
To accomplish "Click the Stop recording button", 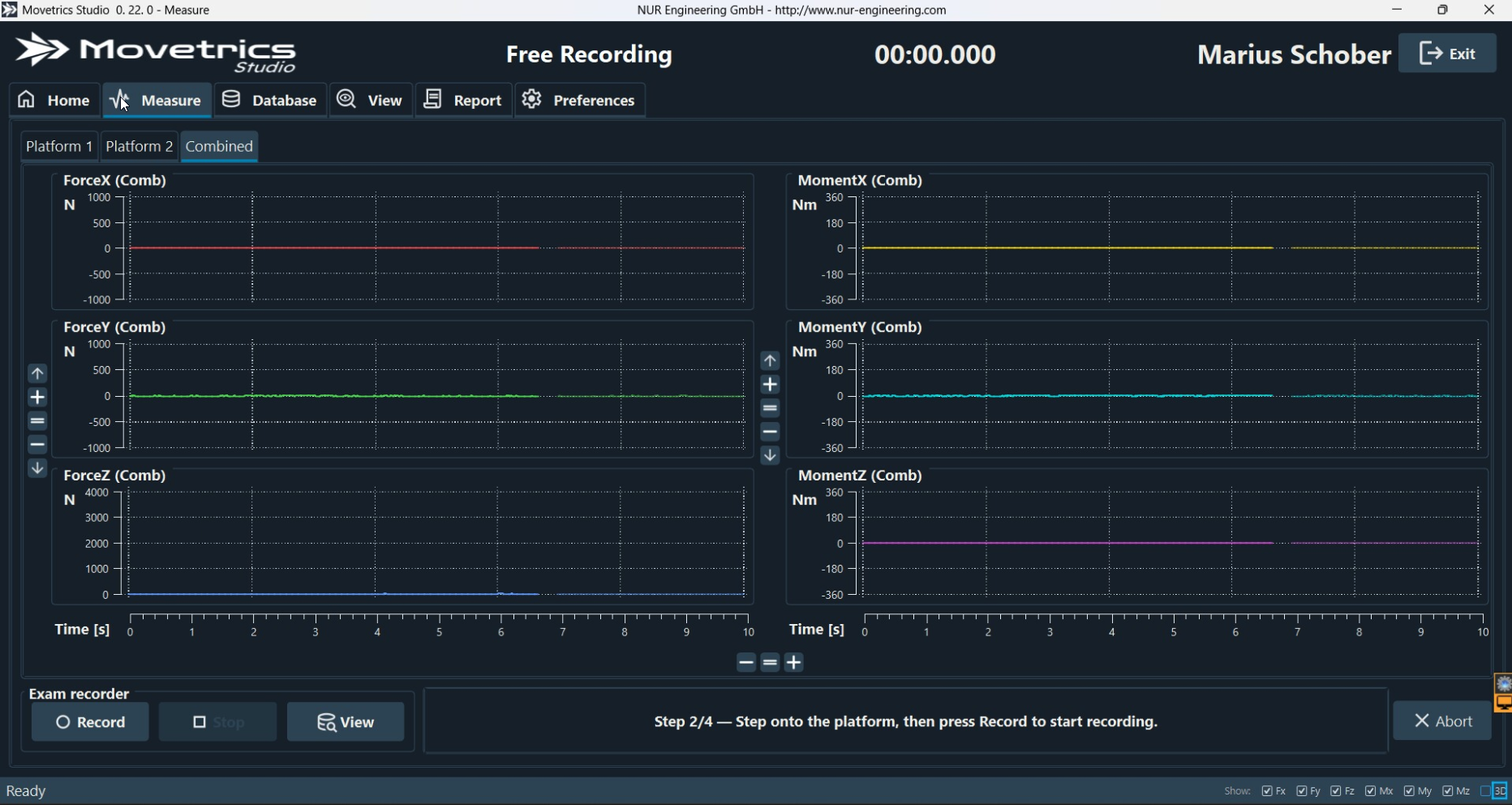I will point(217,722).
